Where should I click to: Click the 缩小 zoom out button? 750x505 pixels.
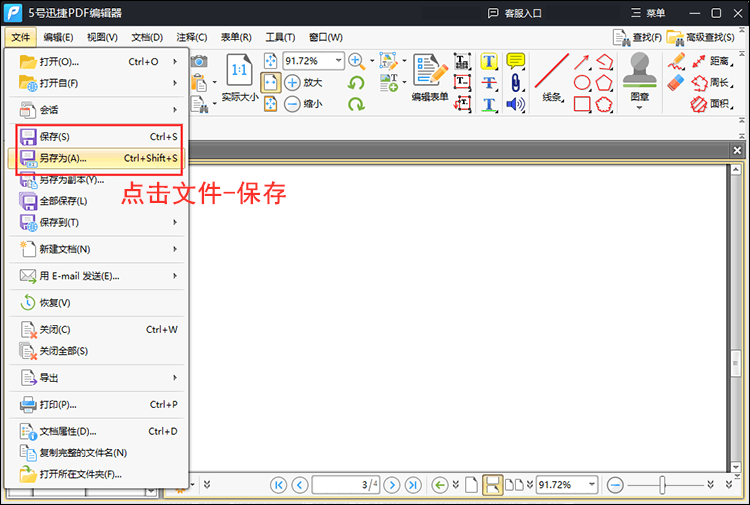pos(303,104)
